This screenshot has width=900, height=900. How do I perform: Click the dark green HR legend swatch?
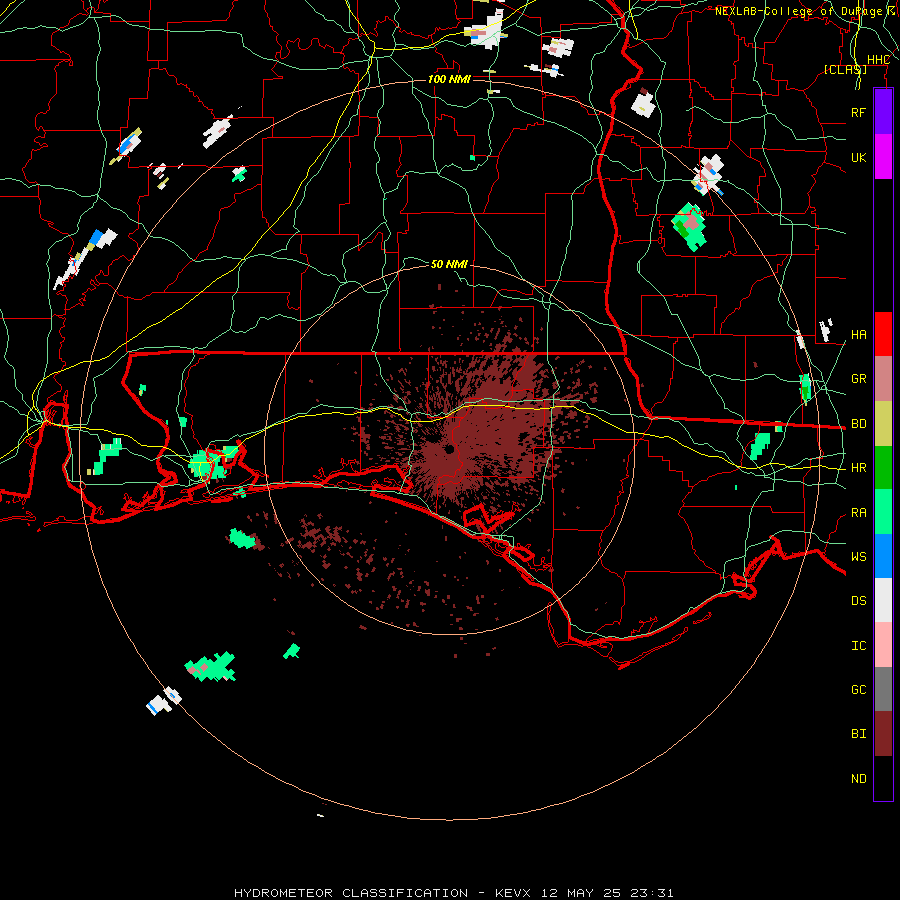pyautogui.click(x=883, y=467)
